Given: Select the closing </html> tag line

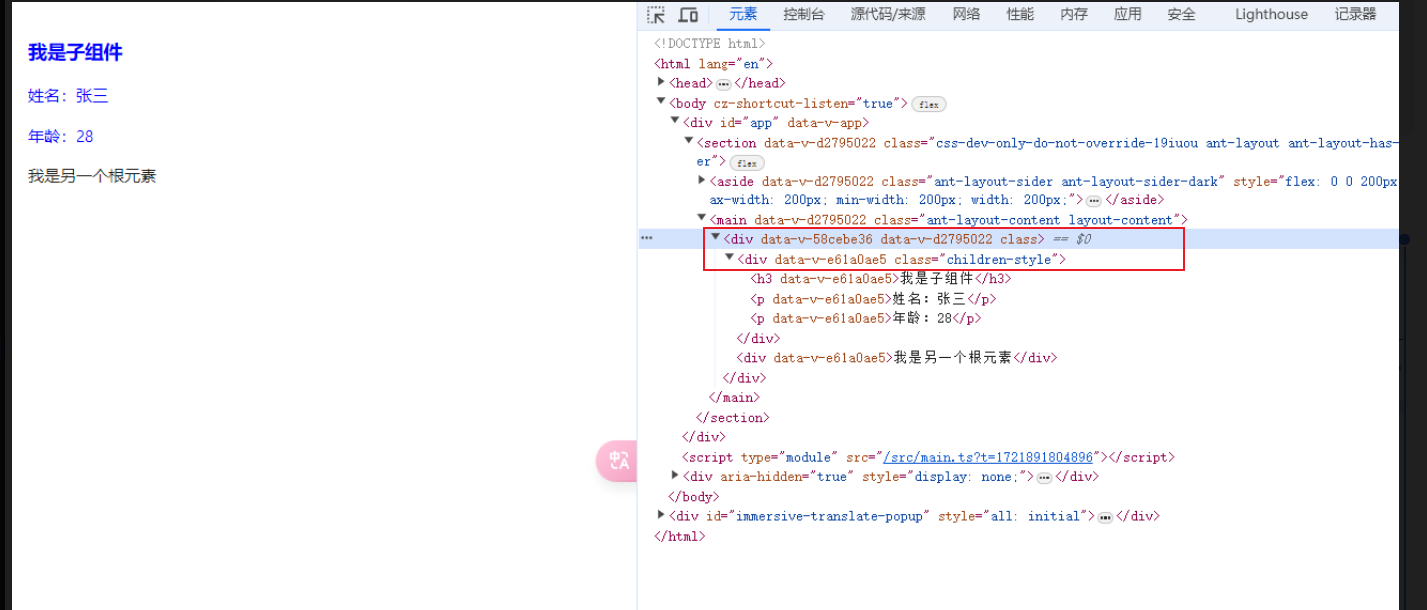Looking at the screenshot, I should (680, 537).
